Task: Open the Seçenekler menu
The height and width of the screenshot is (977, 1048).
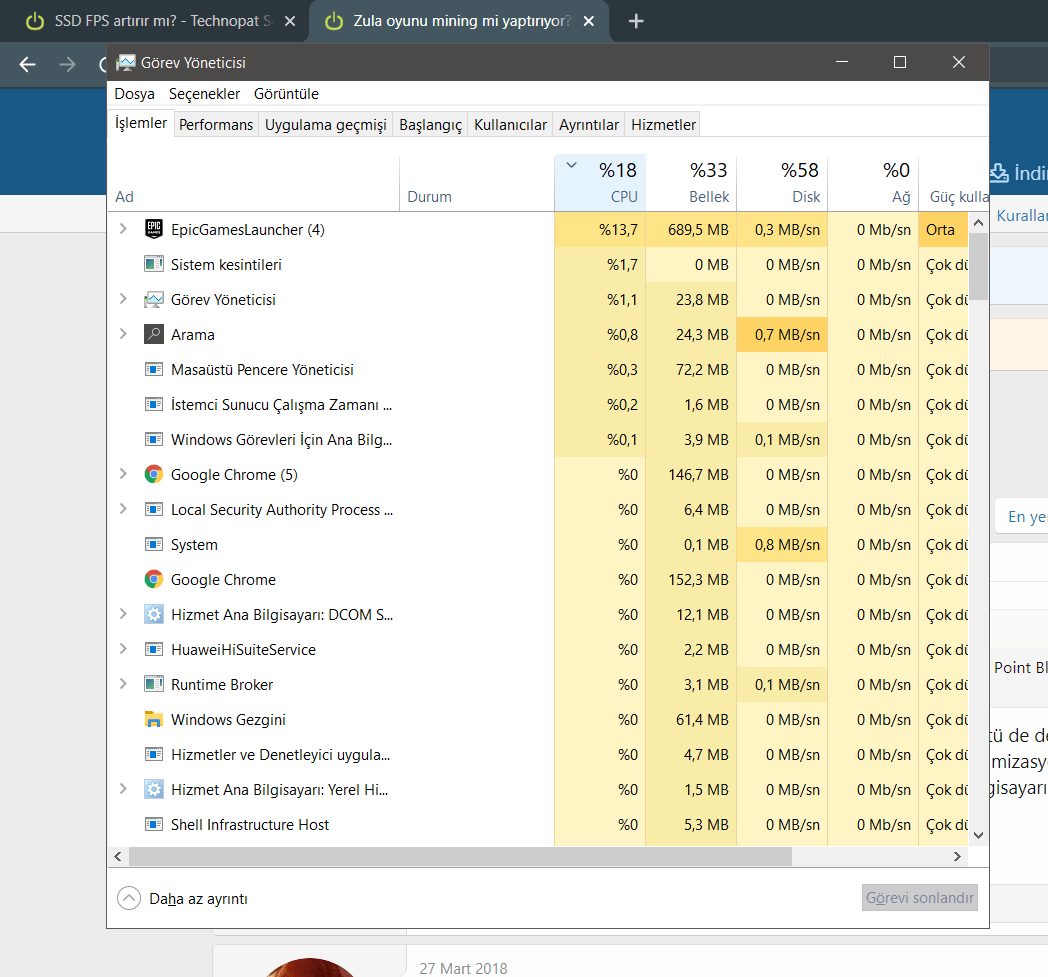Action: pyautogui.click(x=204, y=94)
